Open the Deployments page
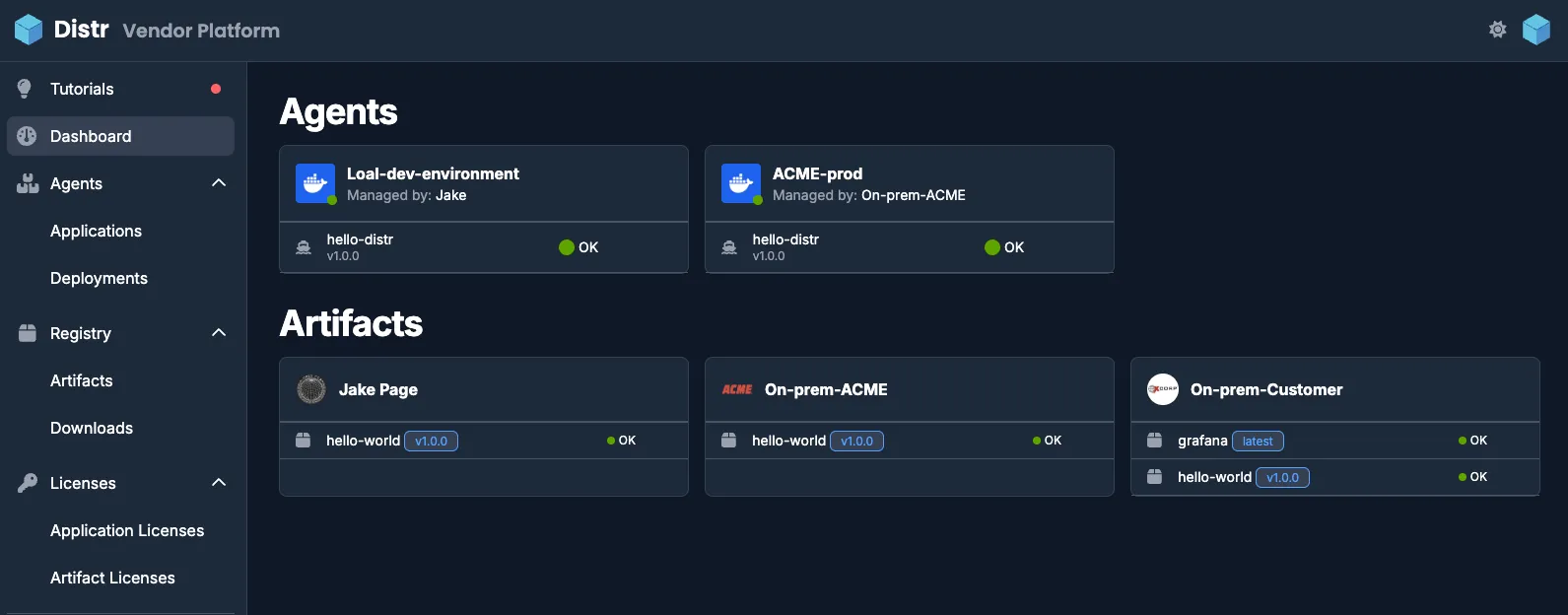This screenshot has width=1568, height=615. pos(99,278)
